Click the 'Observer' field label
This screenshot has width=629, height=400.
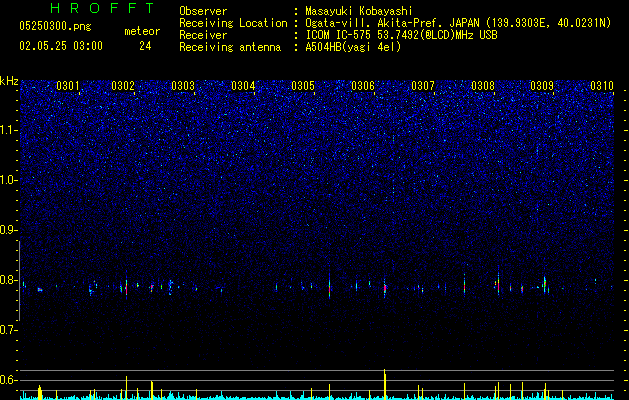[x=203, y=11]
